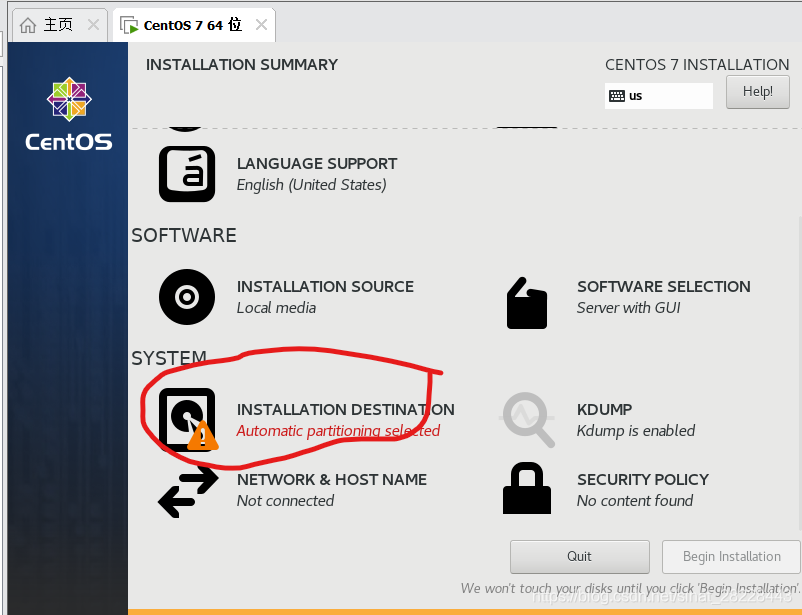Open the us keyboard layout field

(659, 96)
